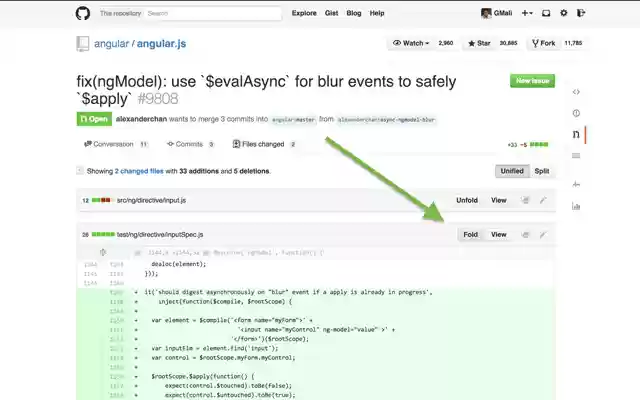
Task: Open the Graphs sidebar icon
Action: click(576, 206)
